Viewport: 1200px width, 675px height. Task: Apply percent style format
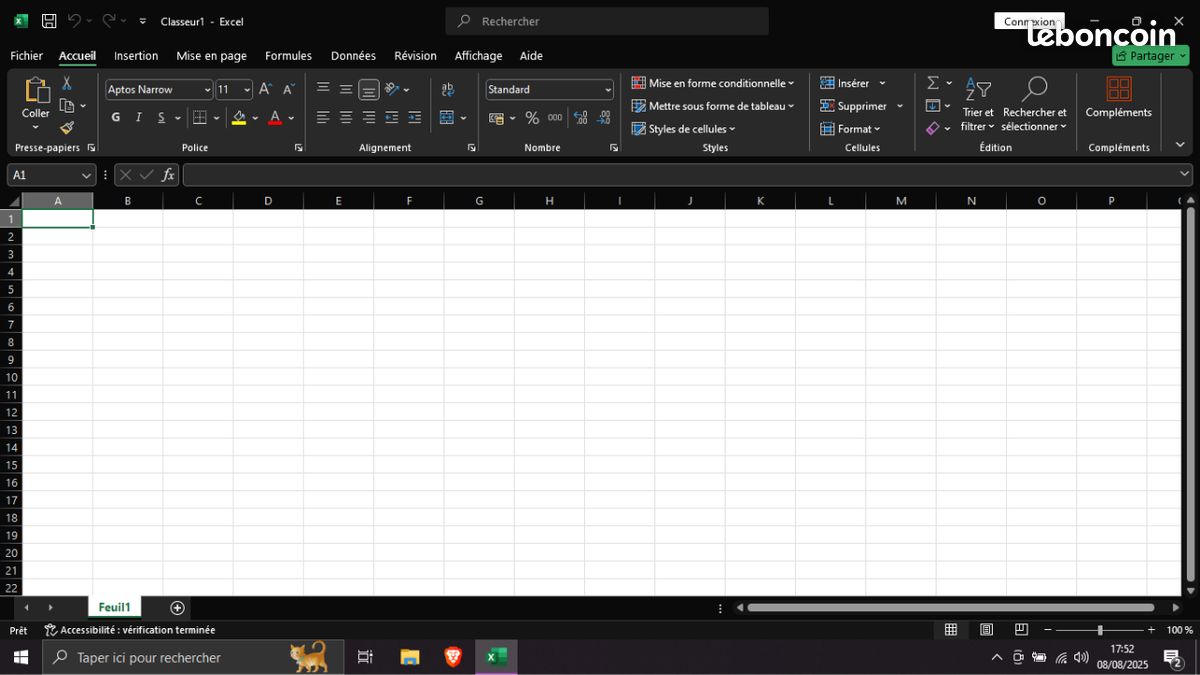[x=532, y=118]
